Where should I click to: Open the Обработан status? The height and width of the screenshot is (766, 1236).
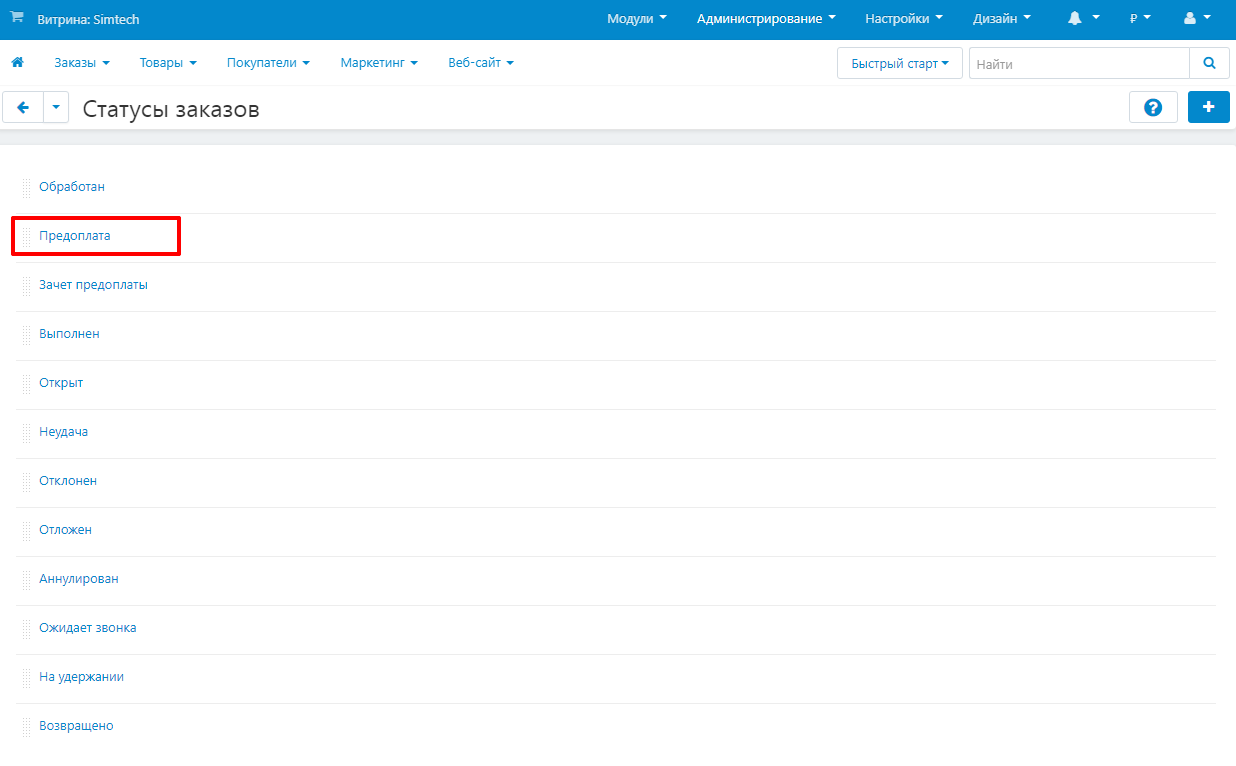(x=72, y=187)
